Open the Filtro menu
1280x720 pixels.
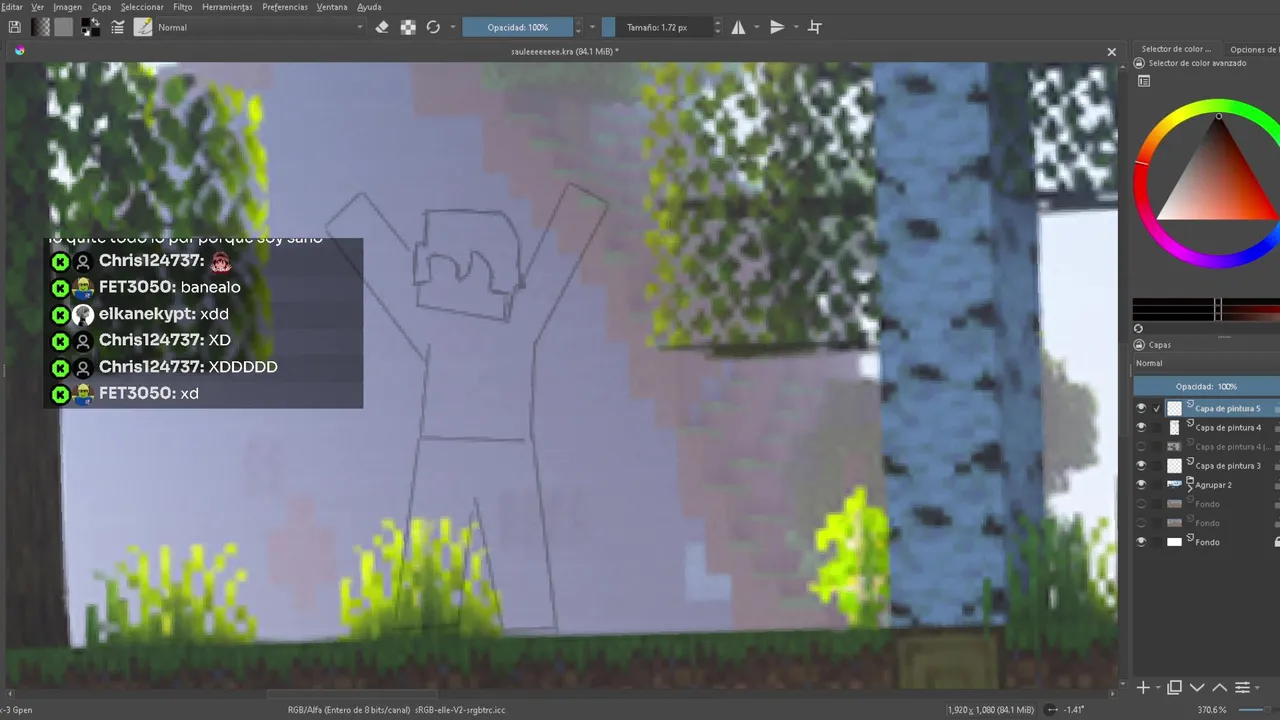182,7
